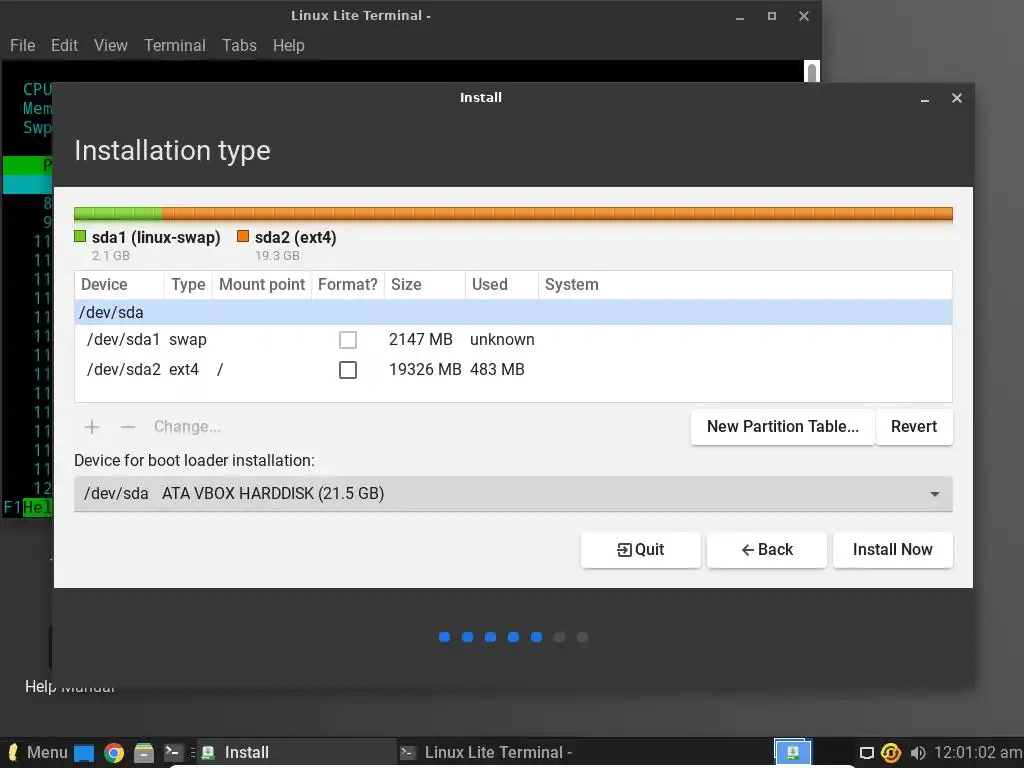Go back with the Back button

[x=767, y=550]
